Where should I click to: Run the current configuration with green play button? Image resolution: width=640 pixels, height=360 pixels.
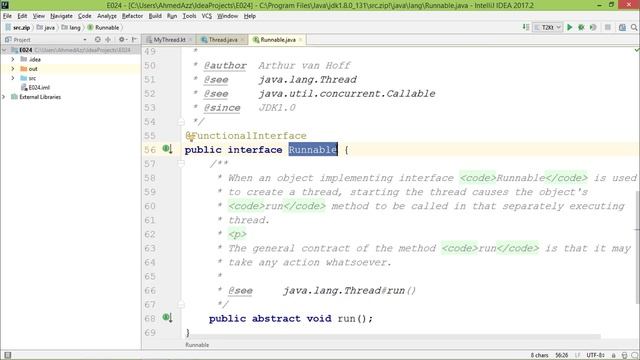pos(570,27)
